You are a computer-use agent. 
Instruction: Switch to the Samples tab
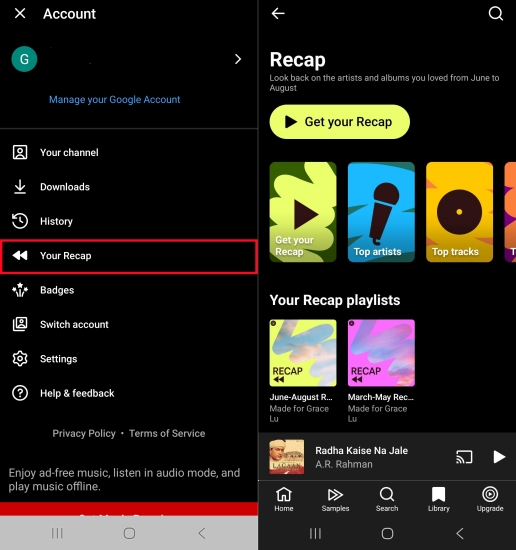tap(335, 499)
